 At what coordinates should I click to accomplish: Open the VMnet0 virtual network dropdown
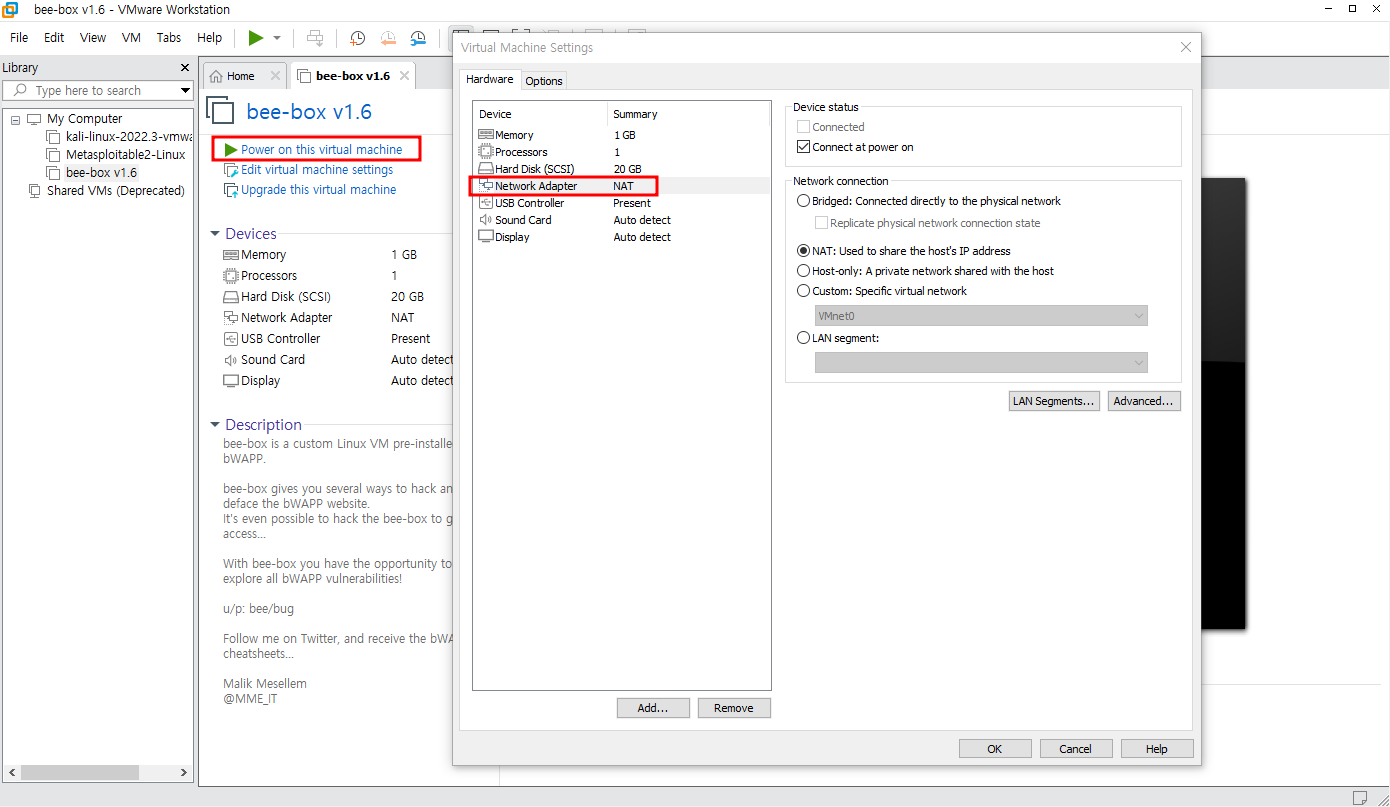(981, 316)
